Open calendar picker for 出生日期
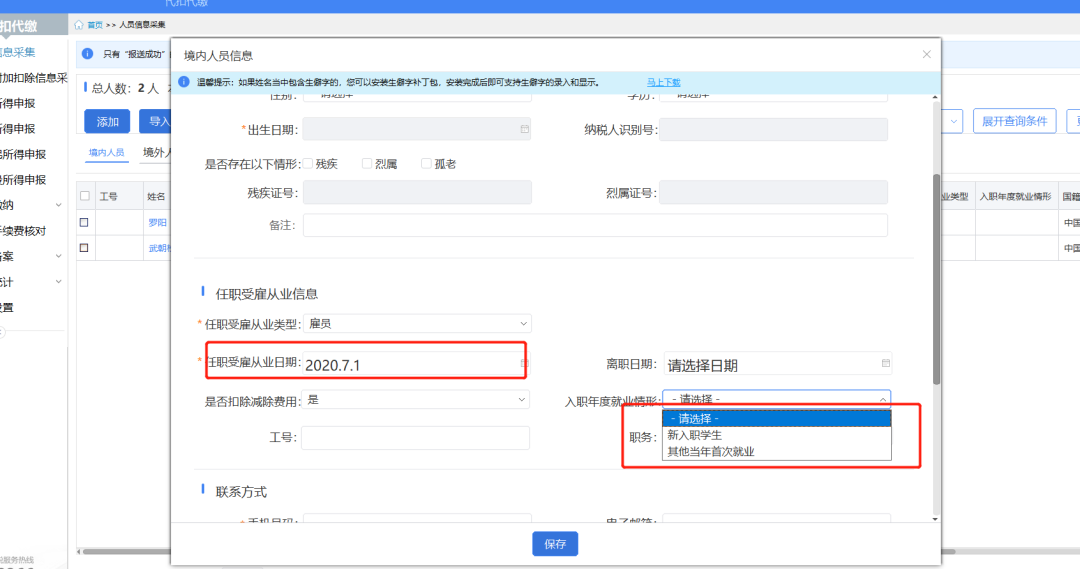Viewport: 1080px width, 569px height. click(524, 129)
